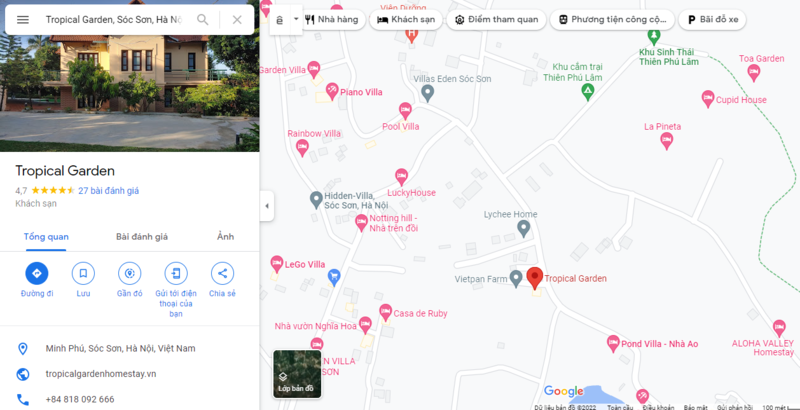Click the Gần đó nearby icon
This screenshot has height=410, width=800.
tap(130, 273)
